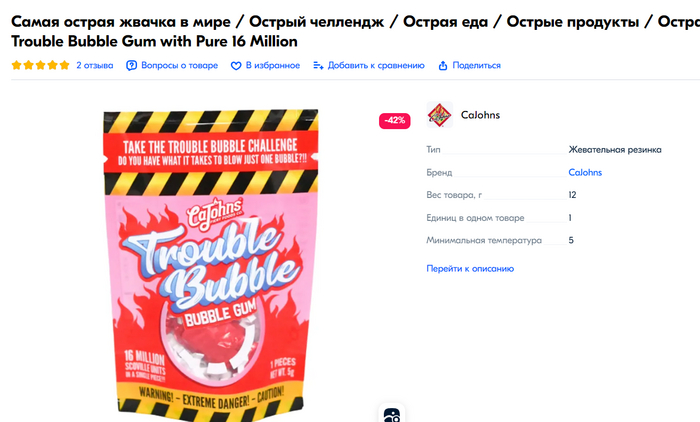
Task: Open the CaJohns seller name
Action: pos(480,115)
